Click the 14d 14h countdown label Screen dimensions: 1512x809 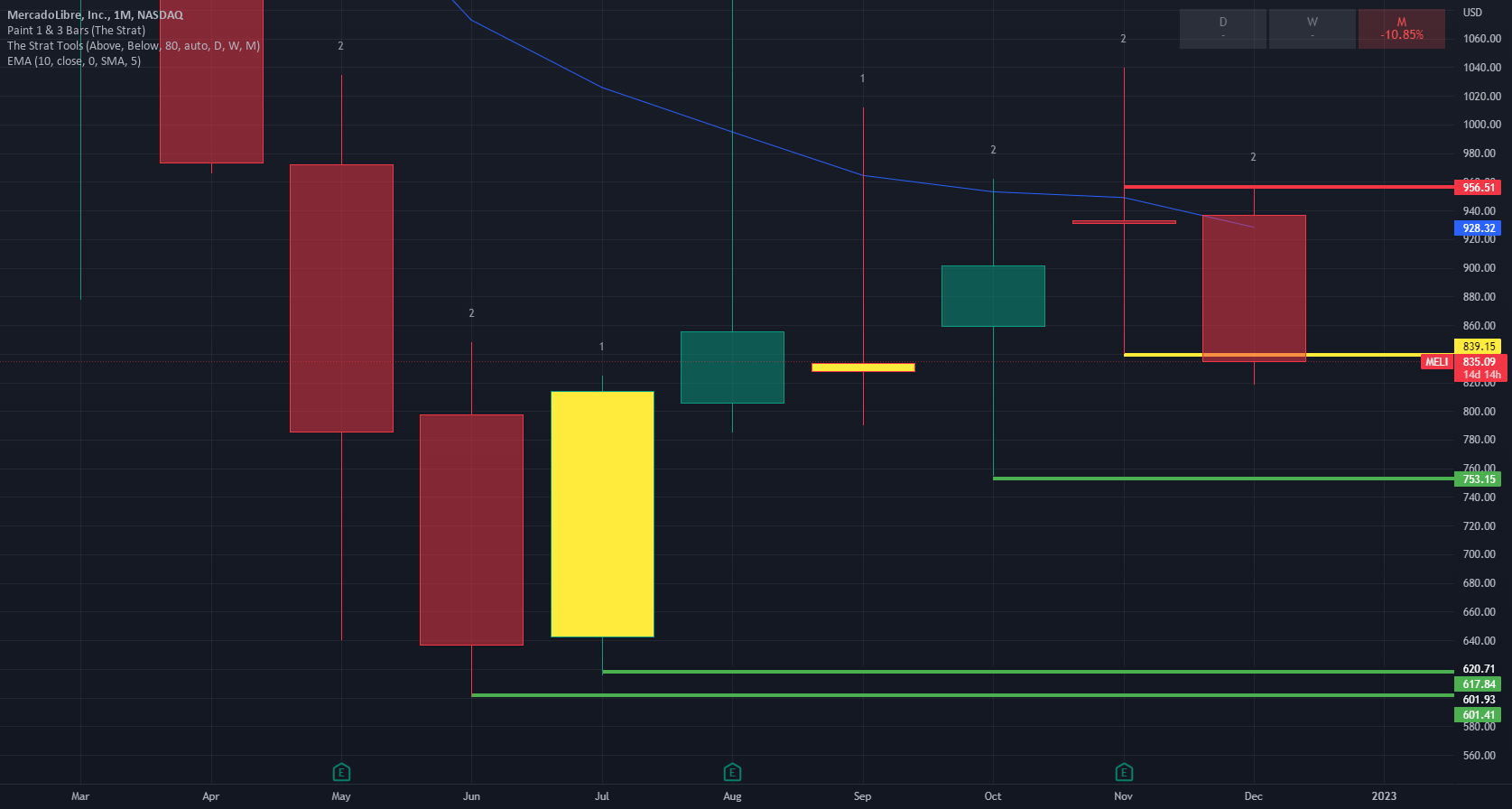pyautogui.click(x=1481, y=375)
